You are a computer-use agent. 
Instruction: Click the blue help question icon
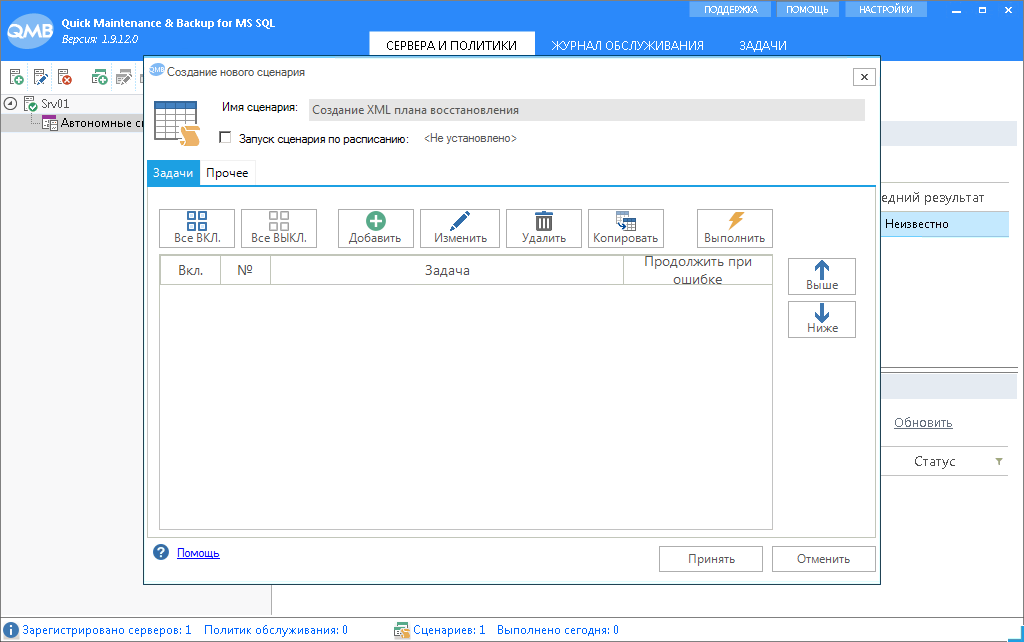click(x=161, y=553)
